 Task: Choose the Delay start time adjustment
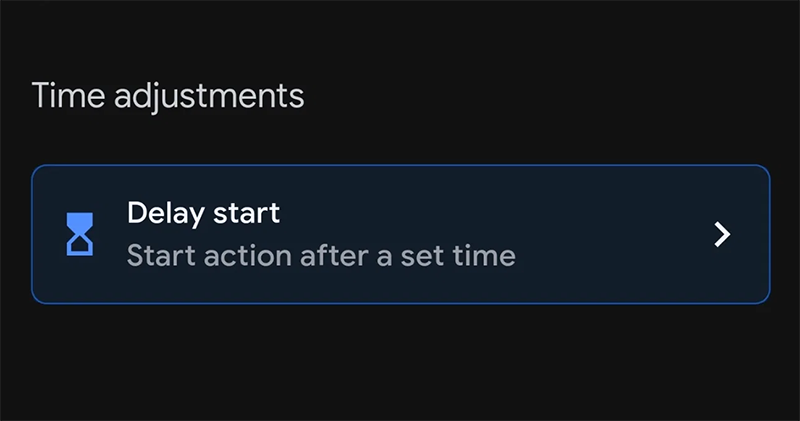point(401,234)
